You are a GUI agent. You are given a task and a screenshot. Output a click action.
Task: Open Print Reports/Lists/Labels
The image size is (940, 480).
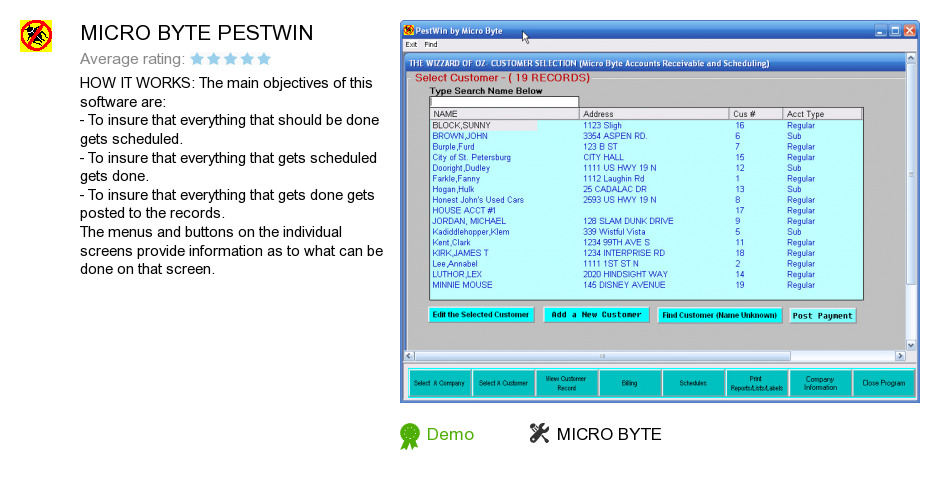(x=757, y=383)
